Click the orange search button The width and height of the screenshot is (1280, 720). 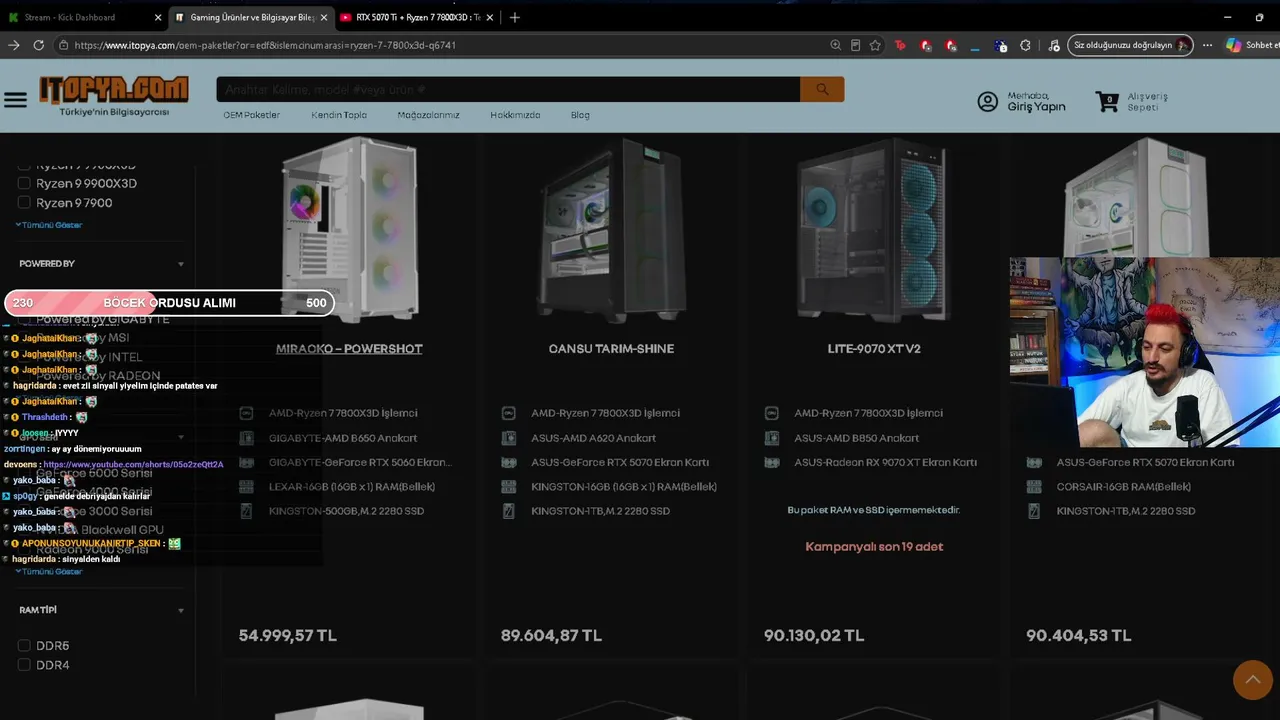[x=822, y=89]
